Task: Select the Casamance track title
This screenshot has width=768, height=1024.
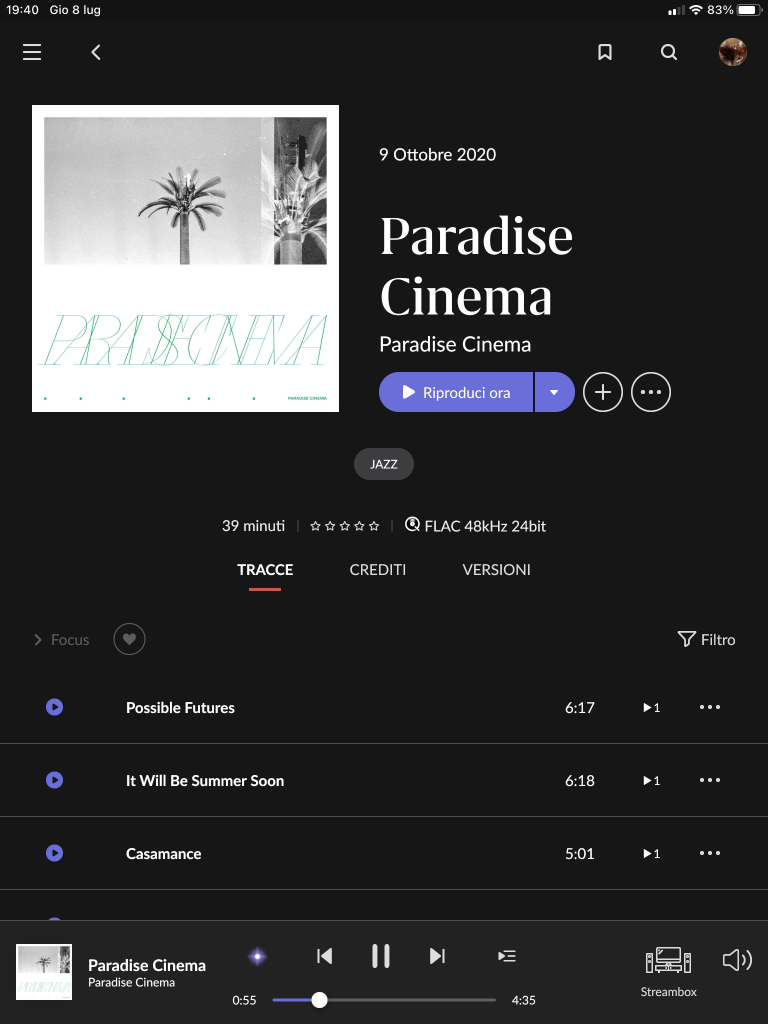Action: click(163, 854)
